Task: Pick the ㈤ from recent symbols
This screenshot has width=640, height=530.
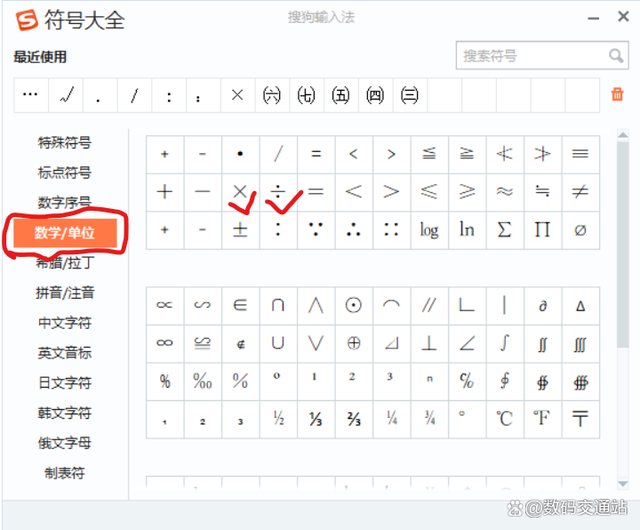Action: [x=341, y=95]
